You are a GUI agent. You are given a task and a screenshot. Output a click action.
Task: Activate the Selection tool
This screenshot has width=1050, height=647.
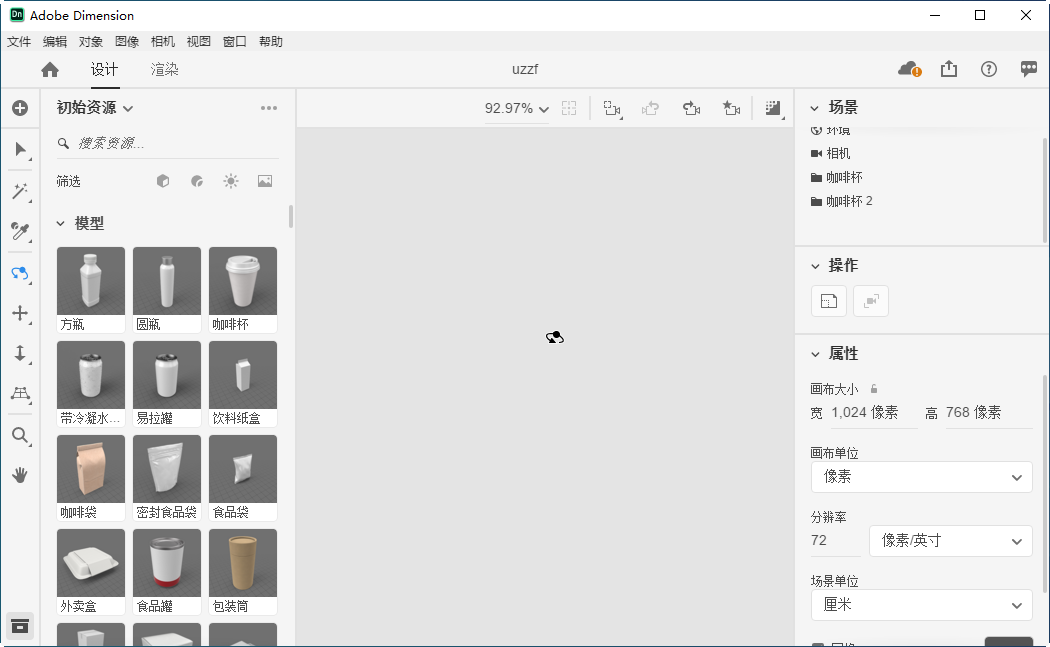tap(20, 150)
